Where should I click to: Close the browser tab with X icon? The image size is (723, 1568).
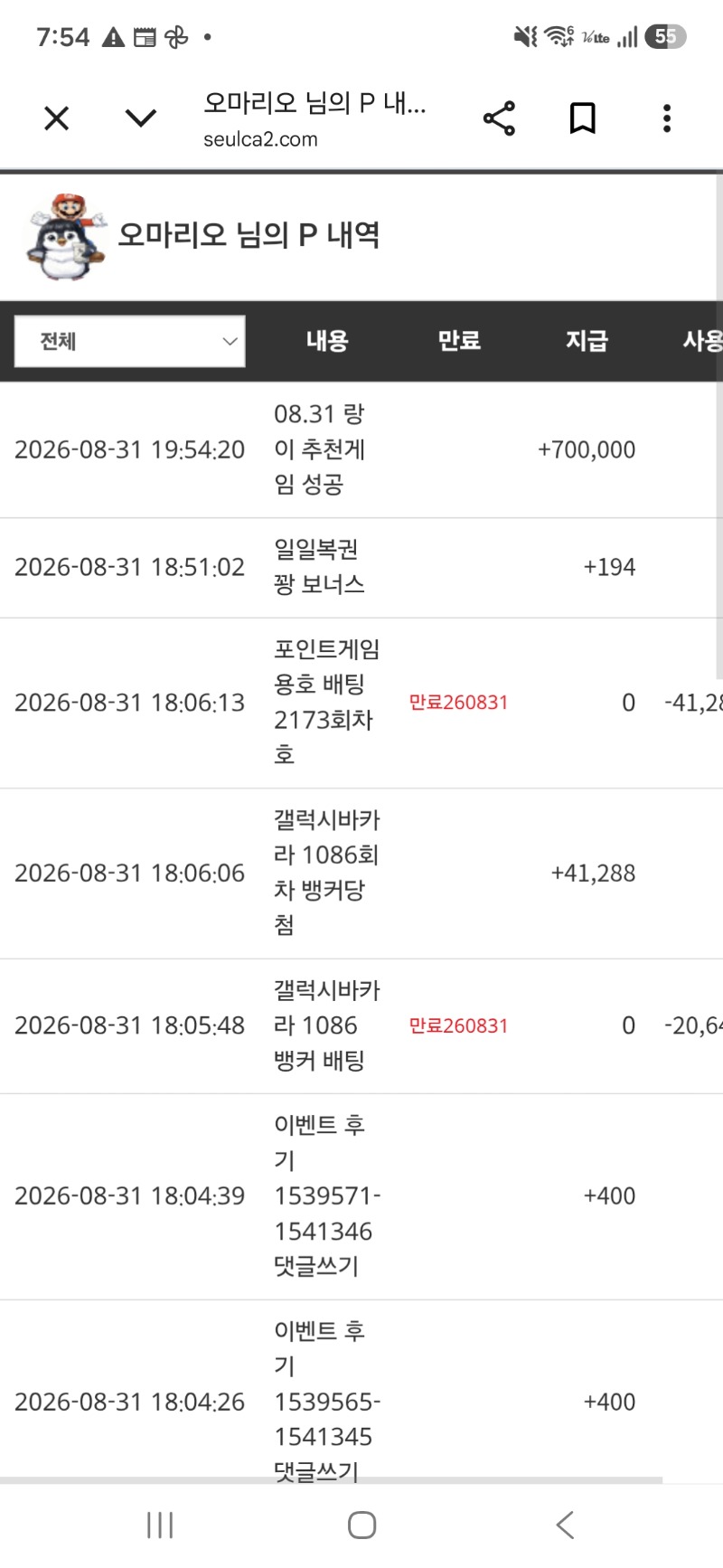tap(56, 118)
